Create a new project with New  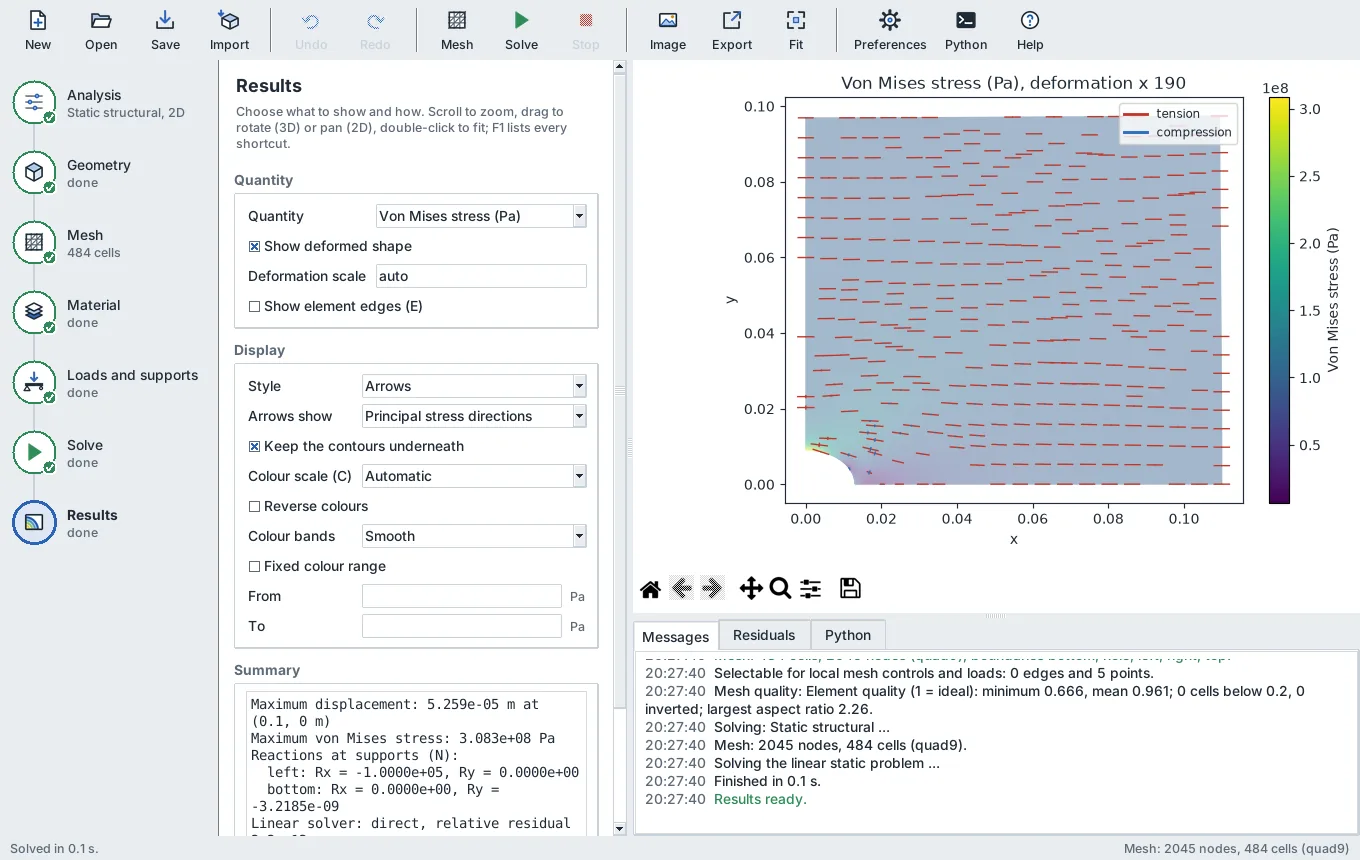coord(38,30)
